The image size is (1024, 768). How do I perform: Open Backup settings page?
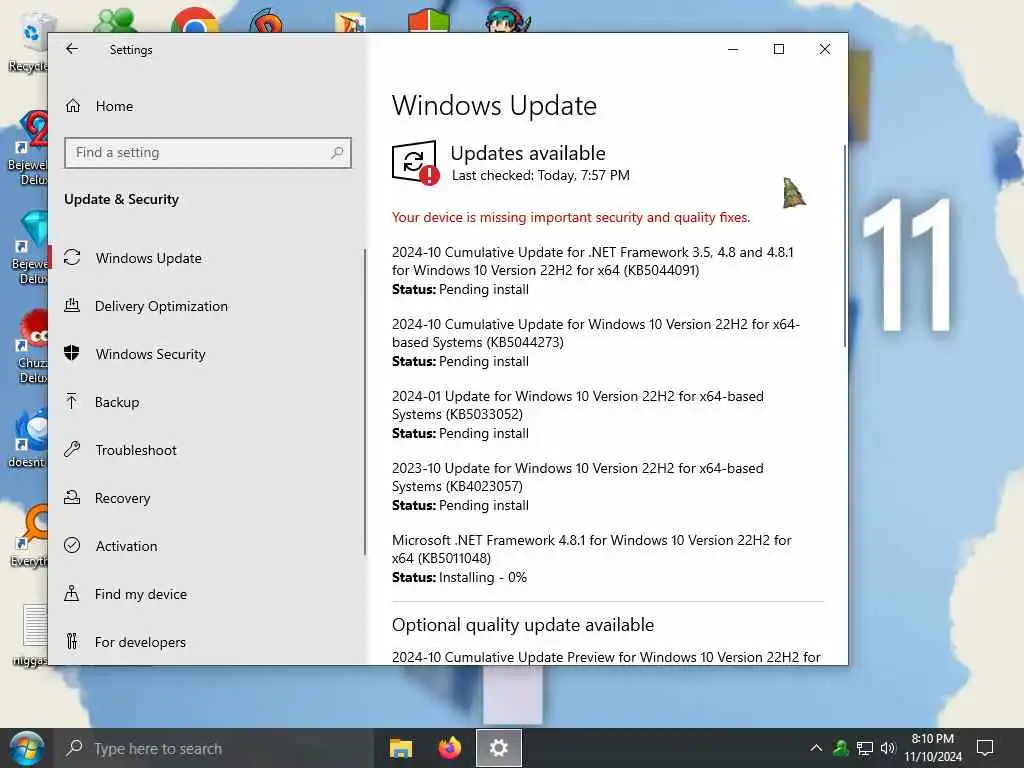pyautogui.click(x=117, y=402)
